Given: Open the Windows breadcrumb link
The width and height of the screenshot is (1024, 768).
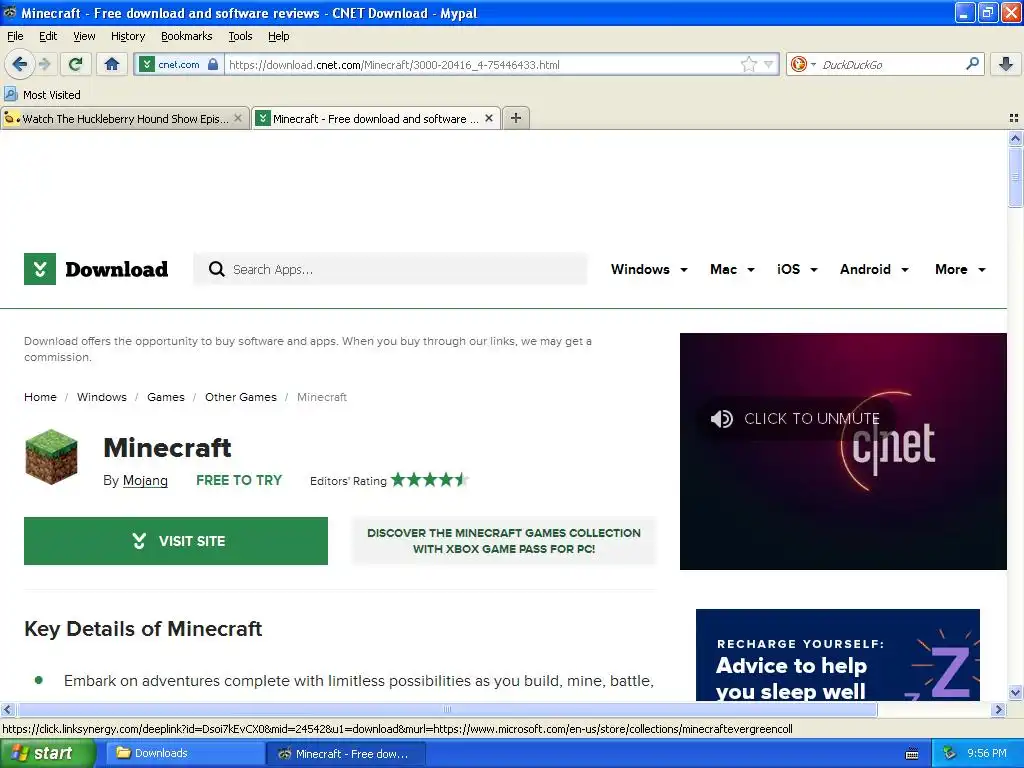Looking at the screenshot, I should click(102, 397).
